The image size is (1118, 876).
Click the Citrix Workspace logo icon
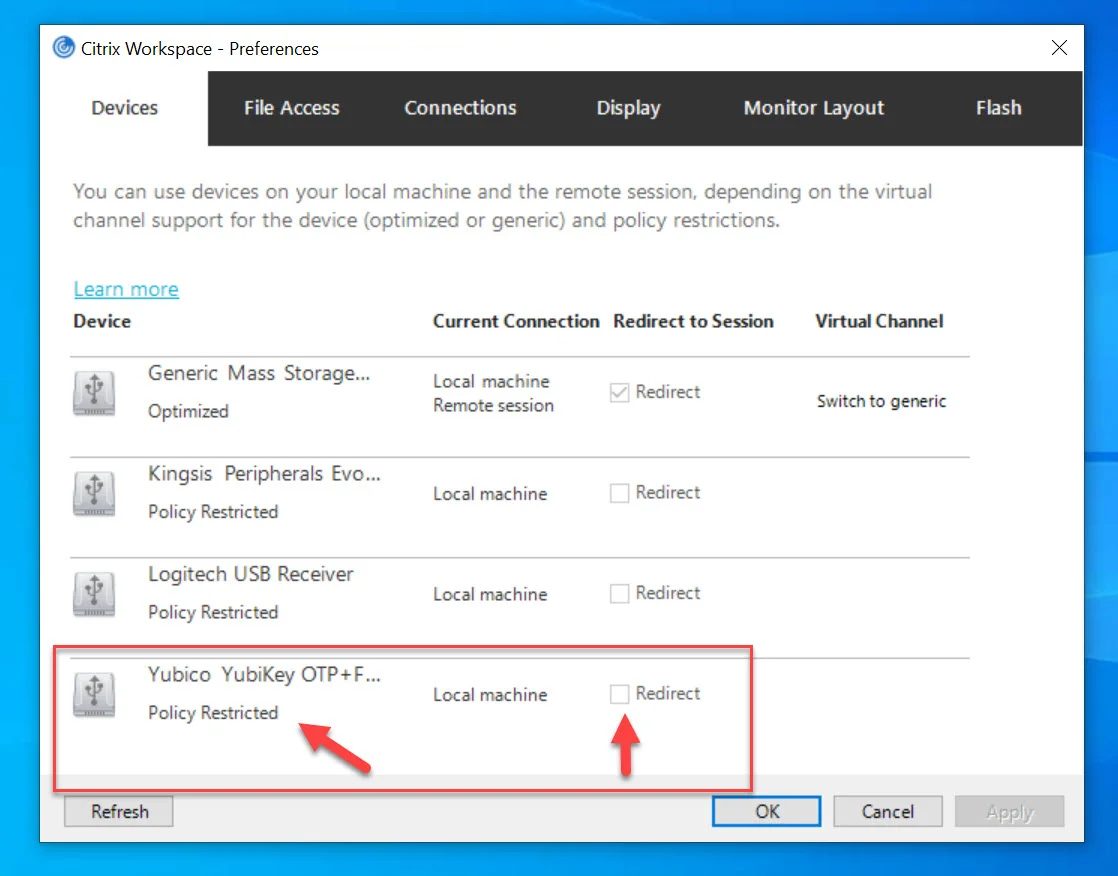[63, 48]
